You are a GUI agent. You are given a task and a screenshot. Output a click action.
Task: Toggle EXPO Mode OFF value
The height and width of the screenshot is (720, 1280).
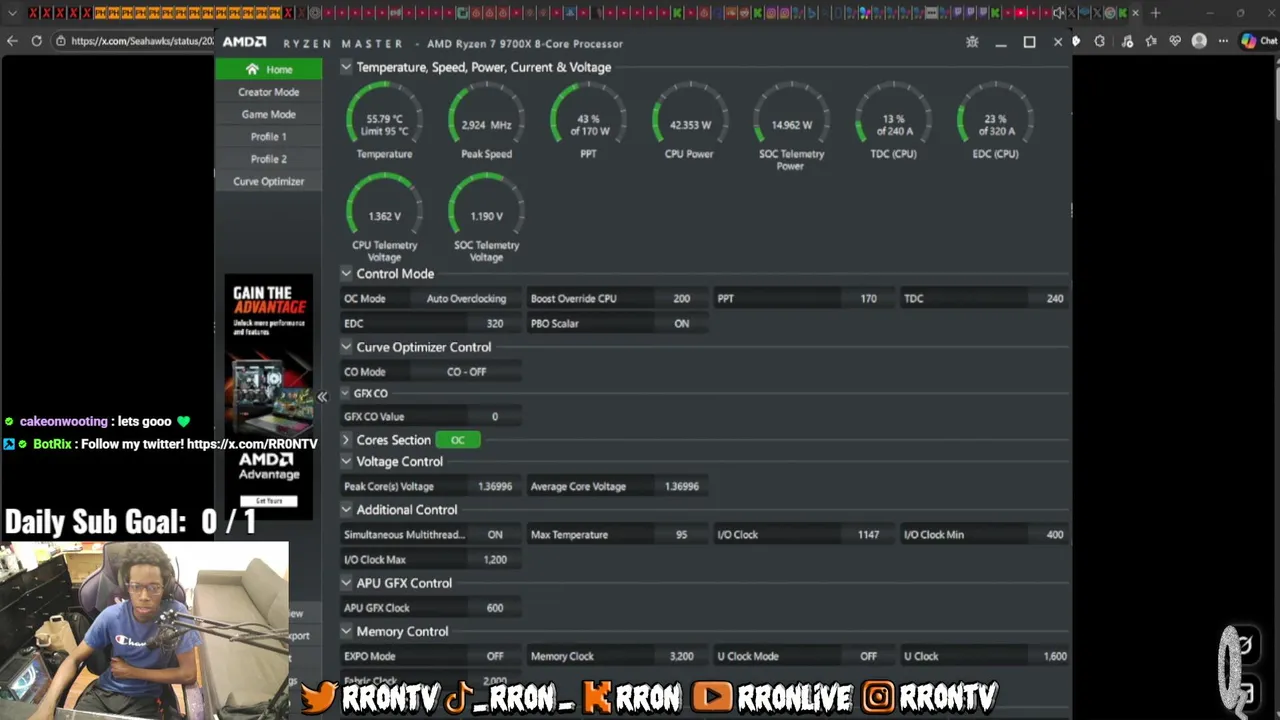(x=495, y=657)
